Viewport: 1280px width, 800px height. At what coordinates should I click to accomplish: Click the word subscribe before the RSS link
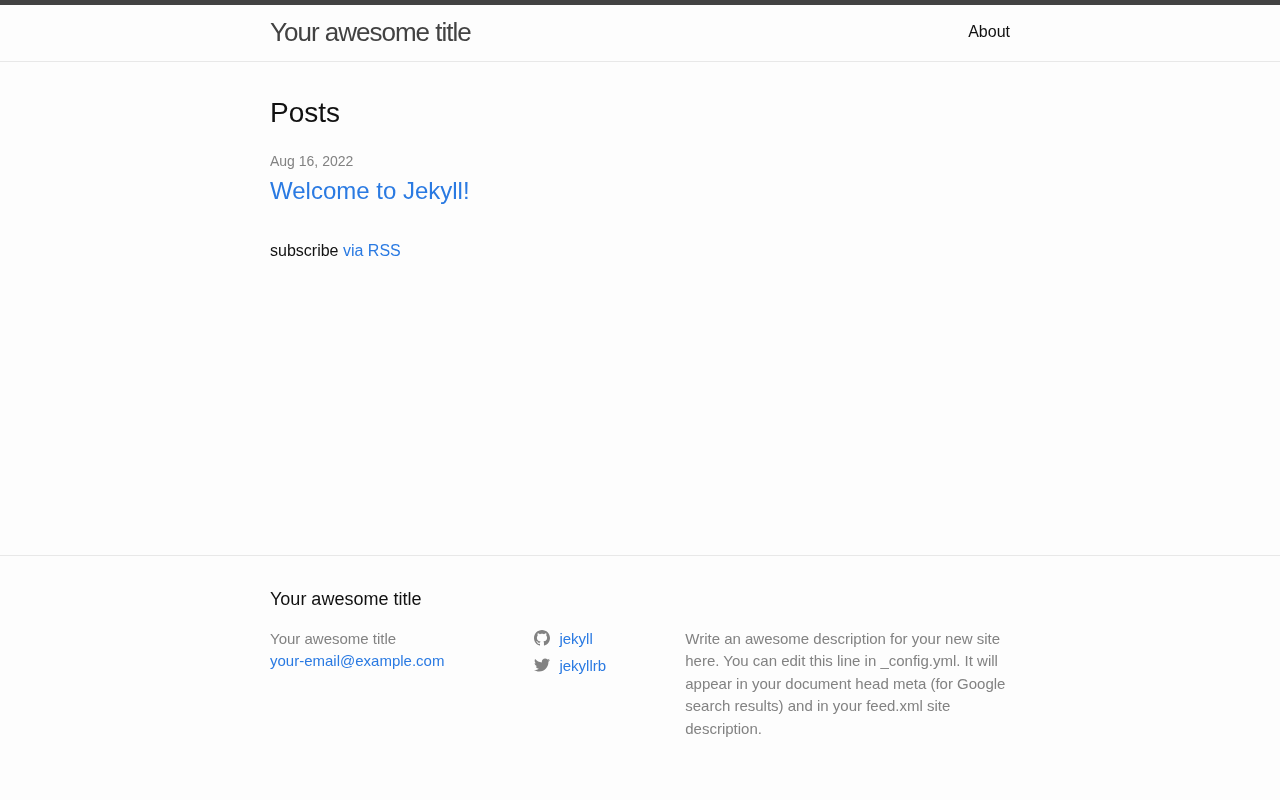pos(304,251)
